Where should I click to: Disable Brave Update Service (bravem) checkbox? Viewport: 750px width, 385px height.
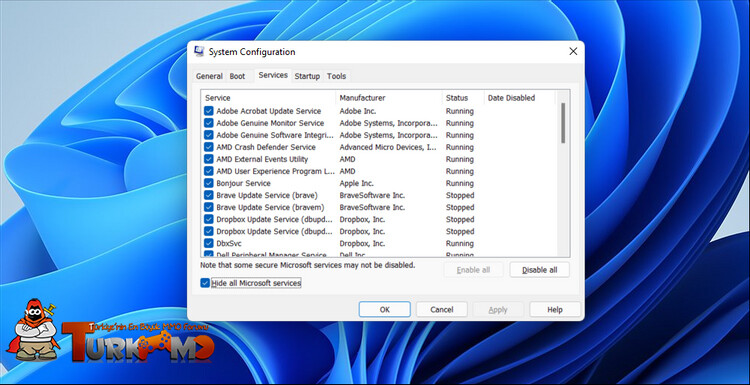[x=209, y=207]
